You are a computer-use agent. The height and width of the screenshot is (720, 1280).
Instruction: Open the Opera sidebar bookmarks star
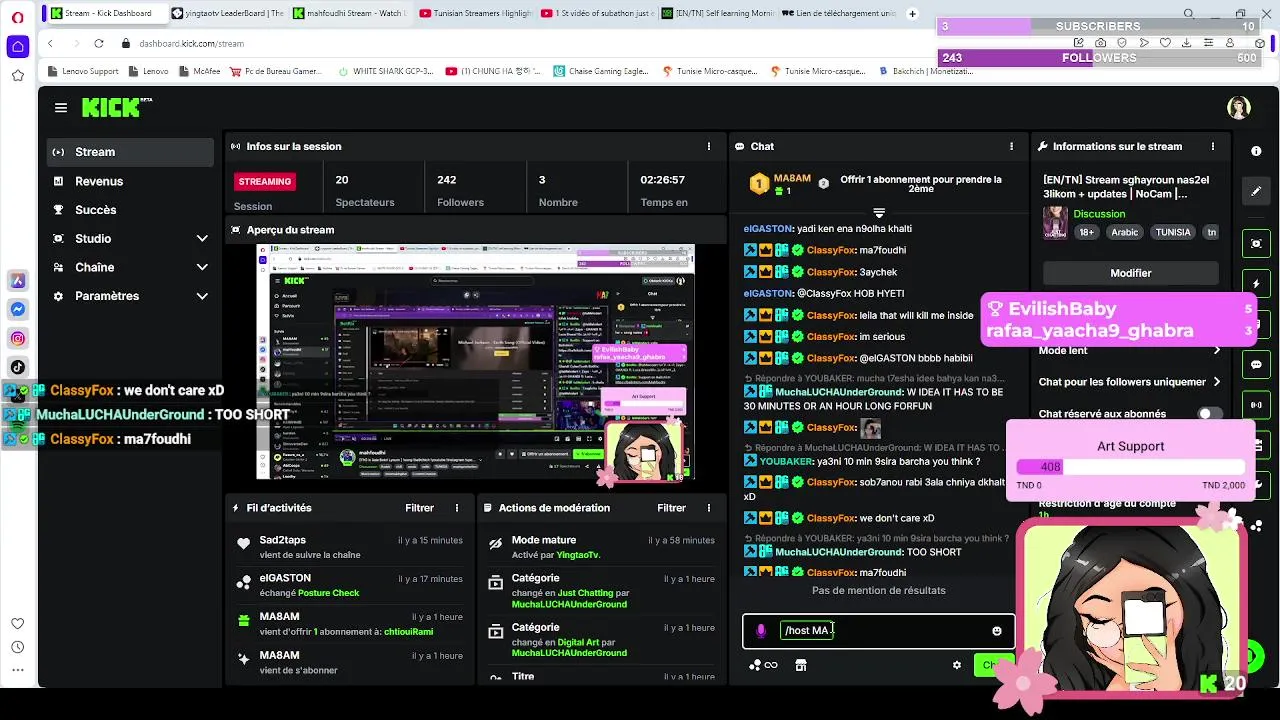pyautogui.click(x=17, y=75)
